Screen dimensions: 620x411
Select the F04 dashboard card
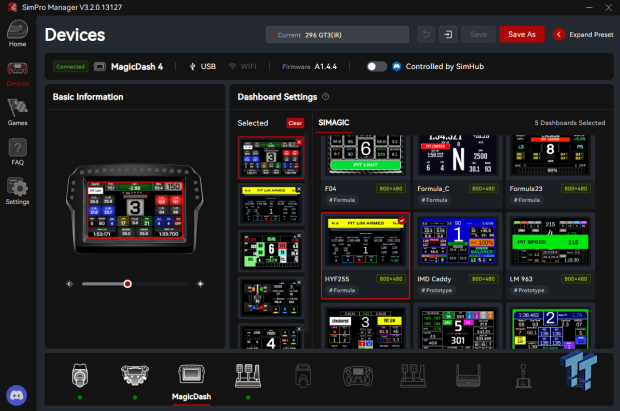click(x=365, y=172)
